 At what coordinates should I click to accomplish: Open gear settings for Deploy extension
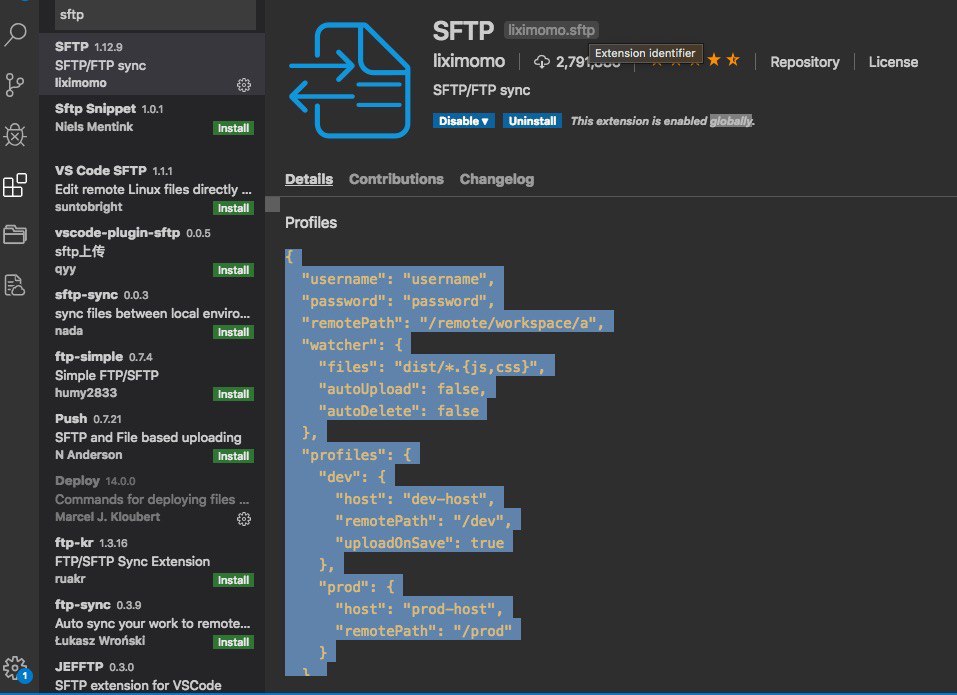coord(244,519)
